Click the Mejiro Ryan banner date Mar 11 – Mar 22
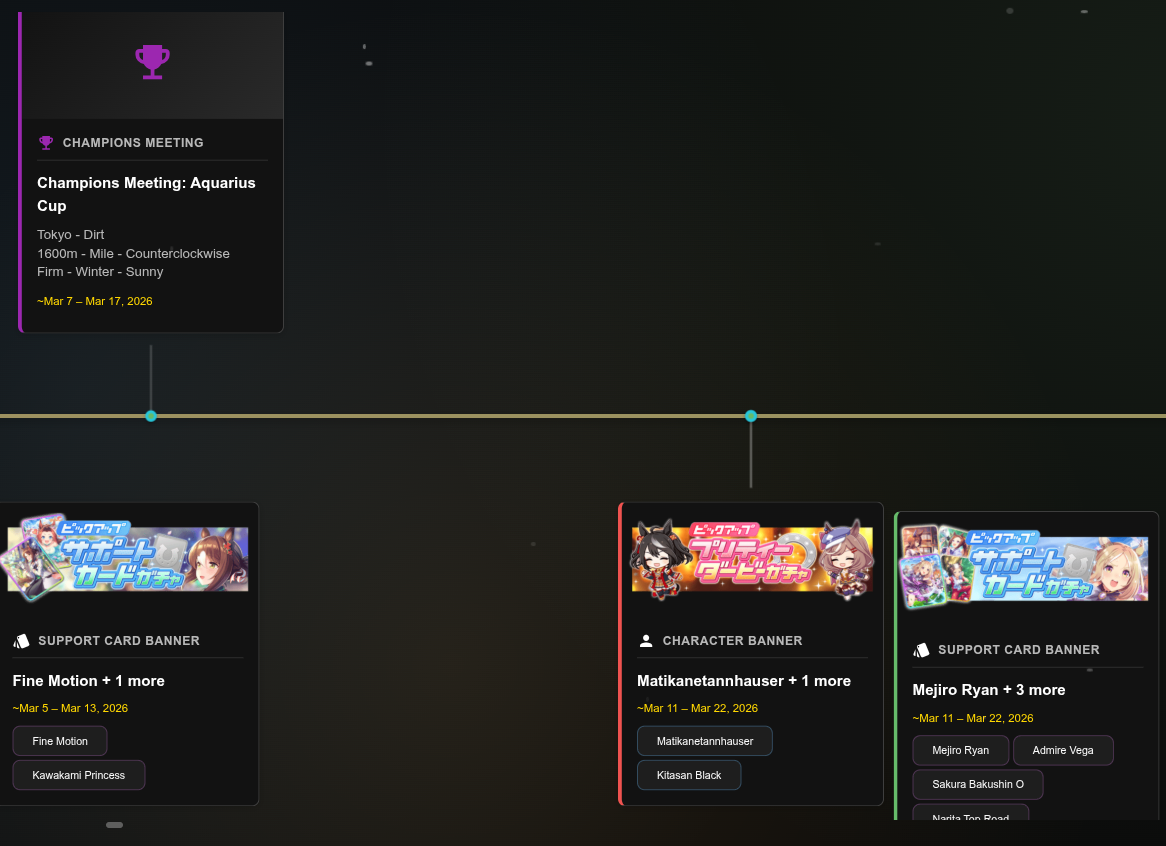 click(x=973, y=718)
